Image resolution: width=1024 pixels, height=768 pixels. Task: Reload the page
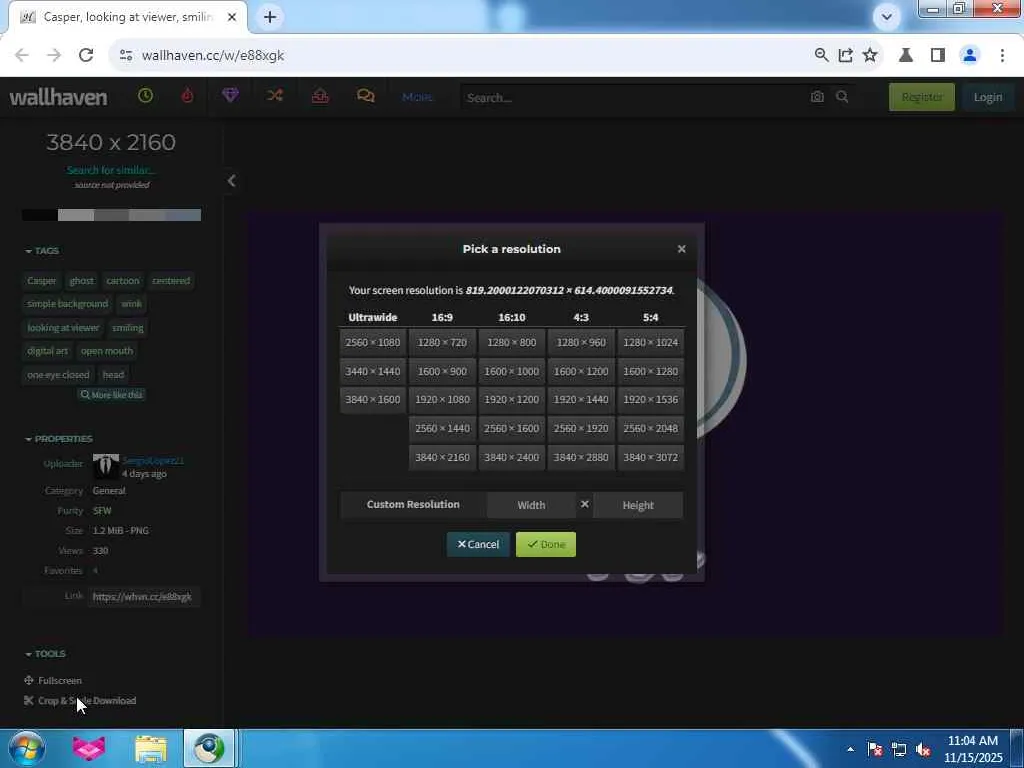(x=86, y=56)
